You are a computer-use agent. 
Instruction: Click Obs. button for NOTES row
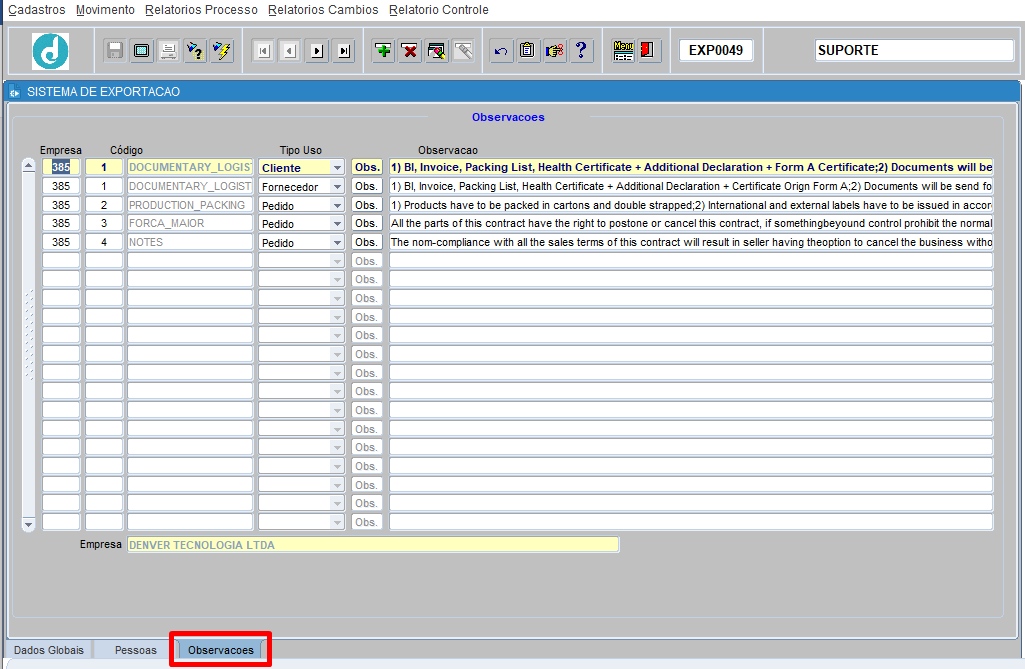tap(367, 243)
